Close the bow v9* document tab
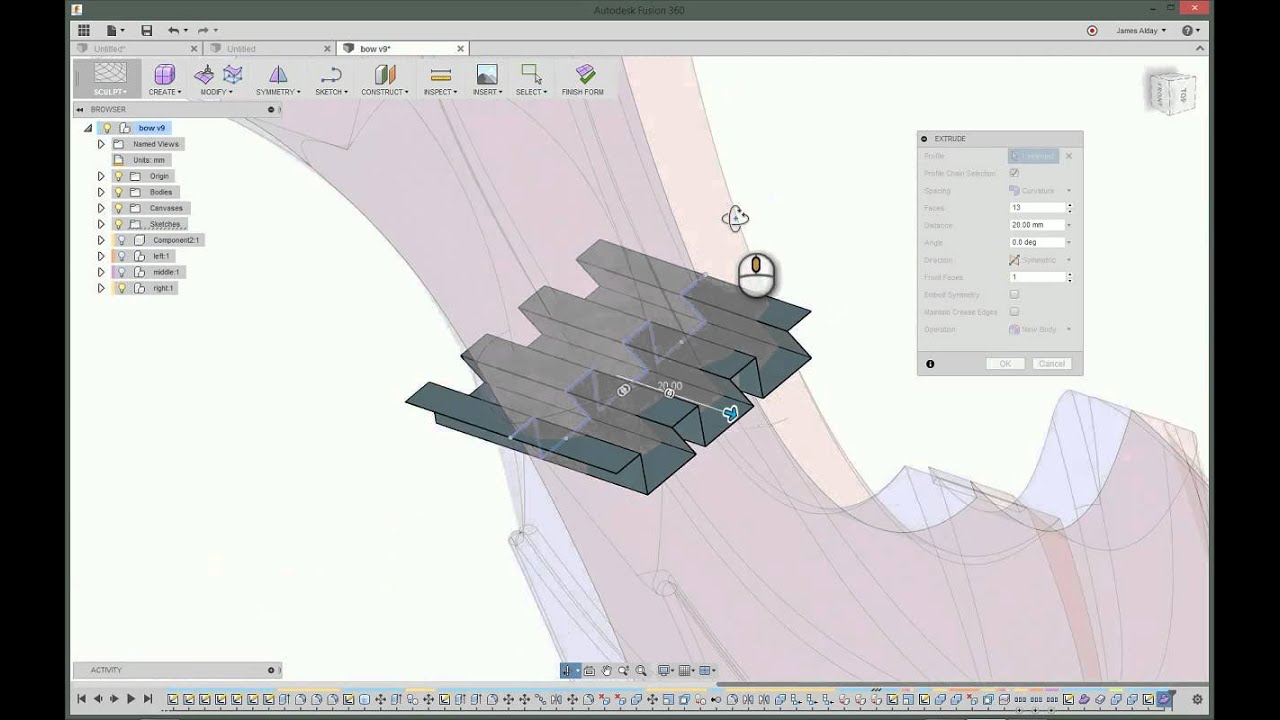This screenshot has width=1280, height=720. [x=461, y=48]
